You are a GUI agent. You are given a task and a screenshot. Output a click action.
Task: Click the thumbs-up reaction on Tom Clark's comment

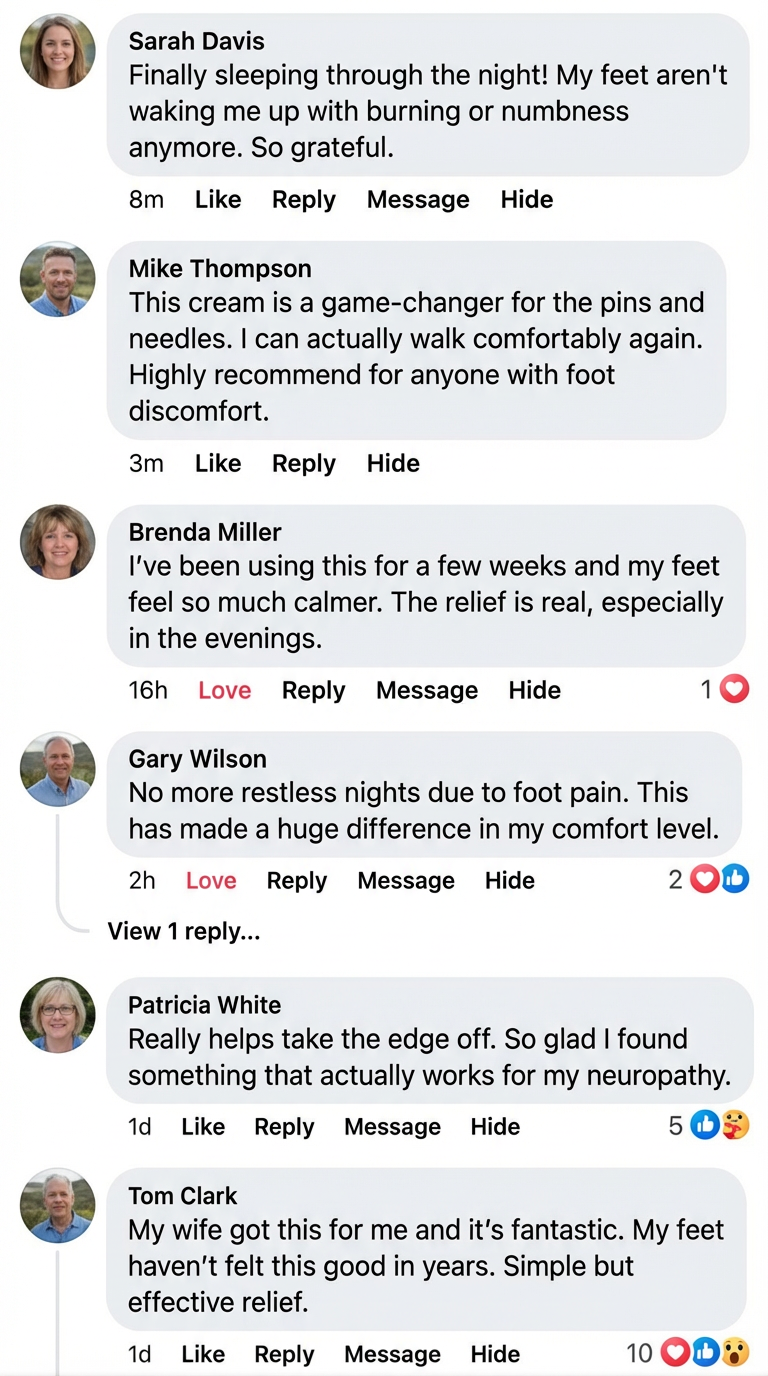[x=706, y=1353]
